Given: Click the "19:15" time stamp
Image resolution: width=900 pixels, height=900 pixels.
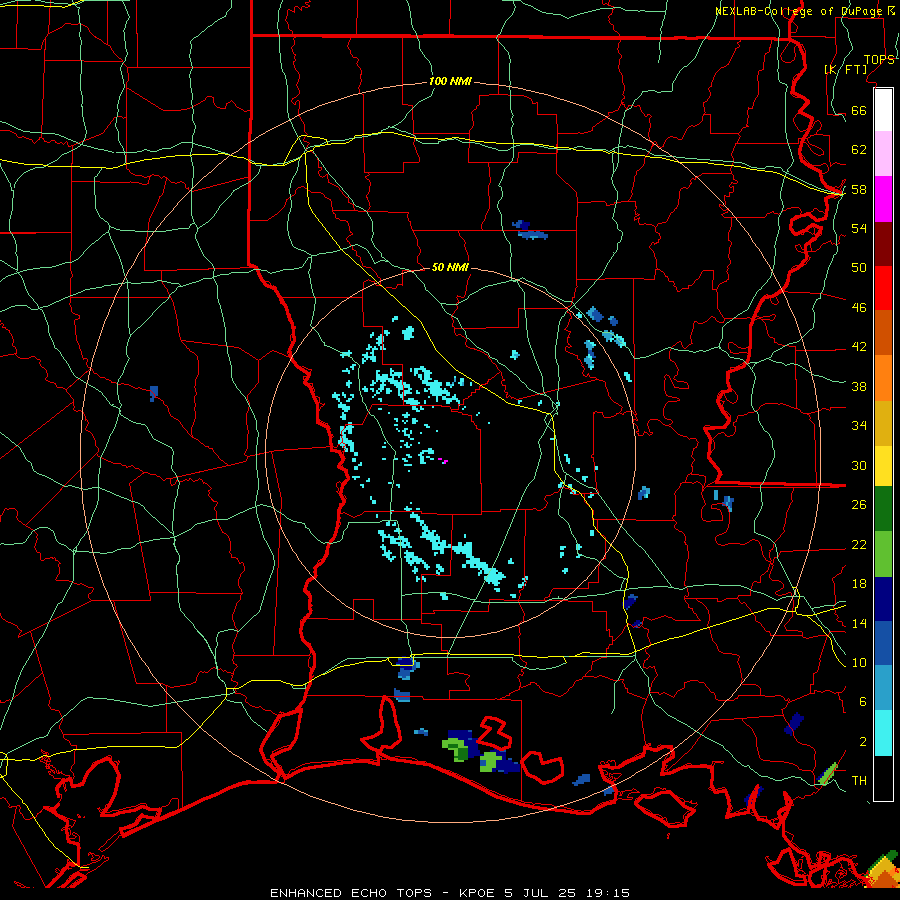Looking at the screenshot, I should [608, 893].
